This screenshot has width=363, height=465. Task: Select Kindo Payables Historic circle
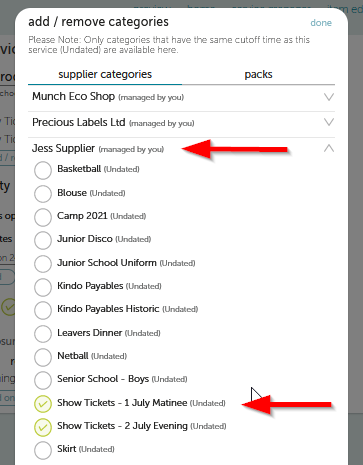click(43, 310)
